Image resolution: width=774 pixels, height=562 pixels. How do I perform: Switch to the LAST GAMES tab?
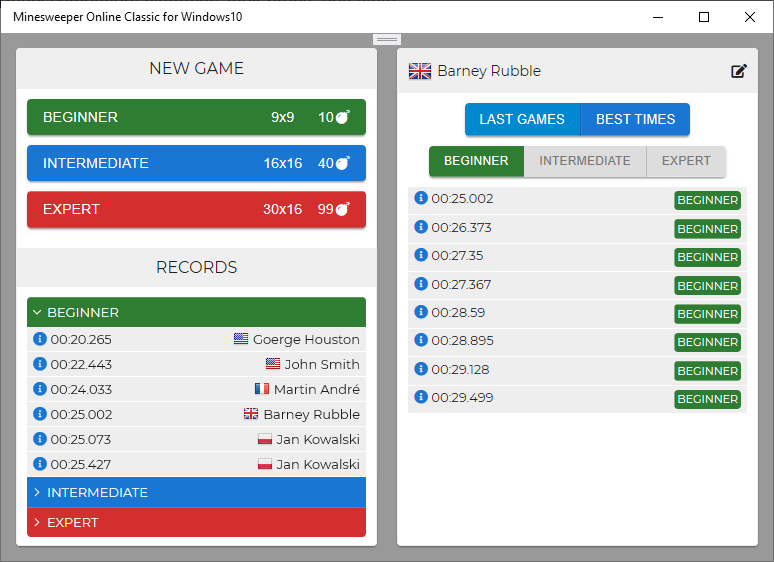coord(522,119)
